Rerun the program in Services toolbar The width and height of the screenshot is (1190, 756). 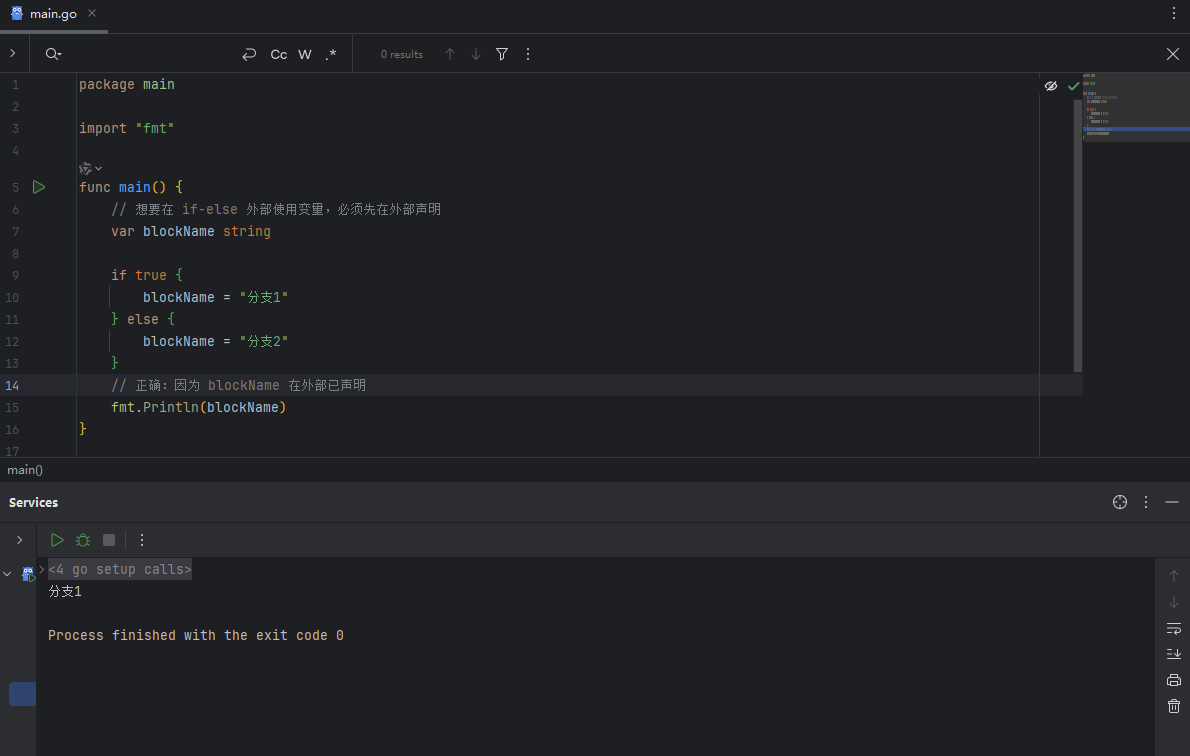click(57, 540)
